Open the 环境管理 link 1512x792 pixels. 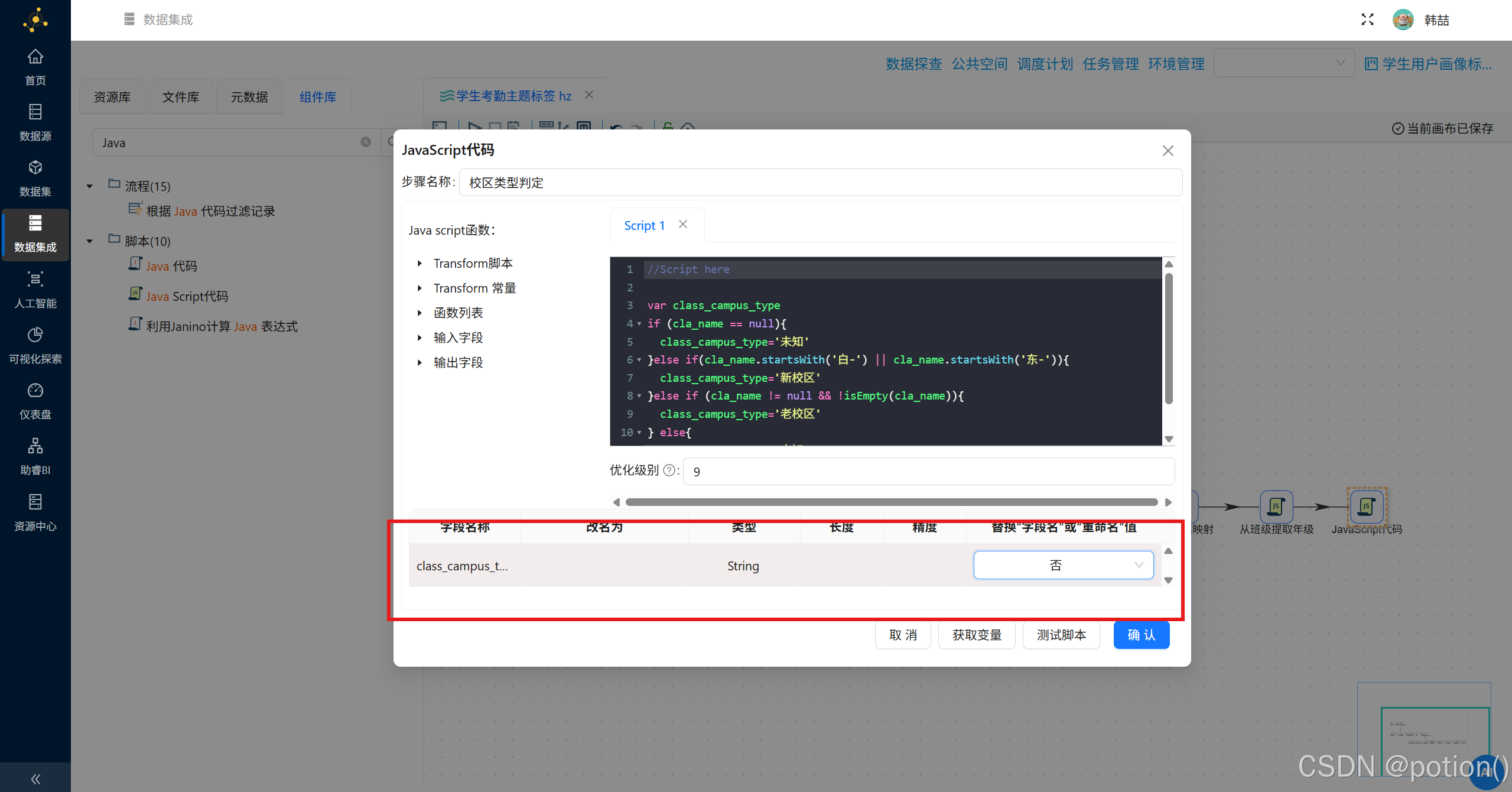coord(1176,64)
